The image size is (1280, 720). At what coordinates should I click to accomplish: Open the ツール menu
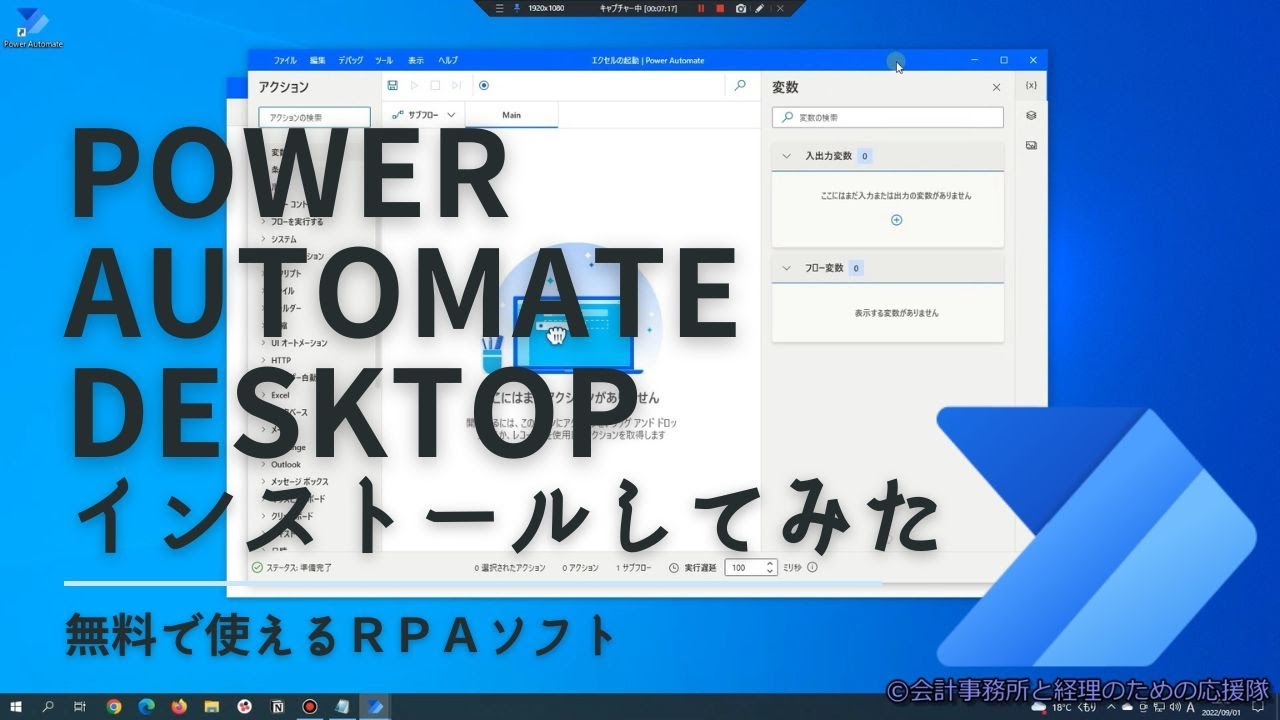pos(384,60)
